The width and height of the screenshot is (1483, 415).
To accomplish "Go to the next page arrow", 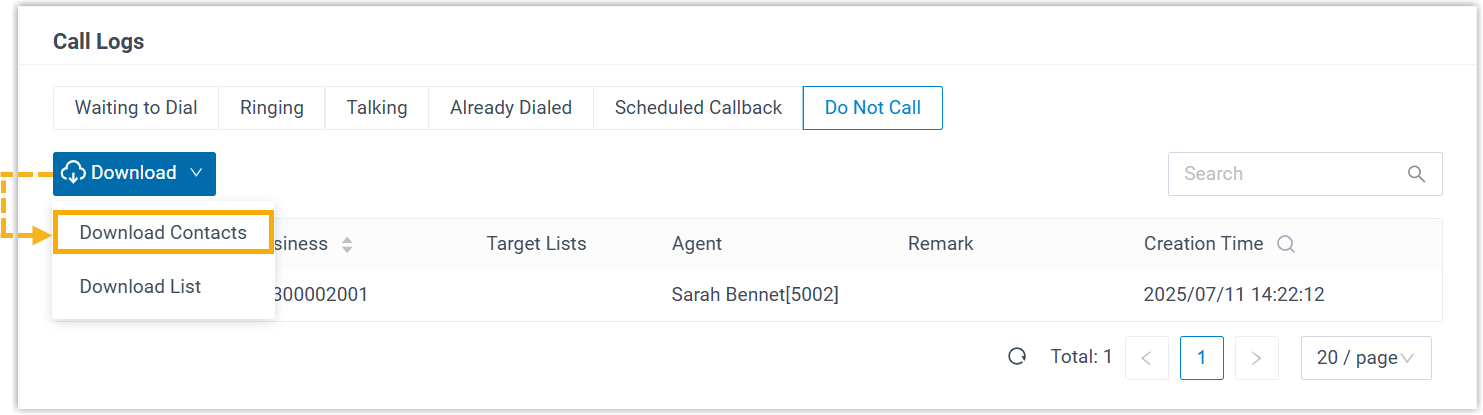I will point(1257,358).
